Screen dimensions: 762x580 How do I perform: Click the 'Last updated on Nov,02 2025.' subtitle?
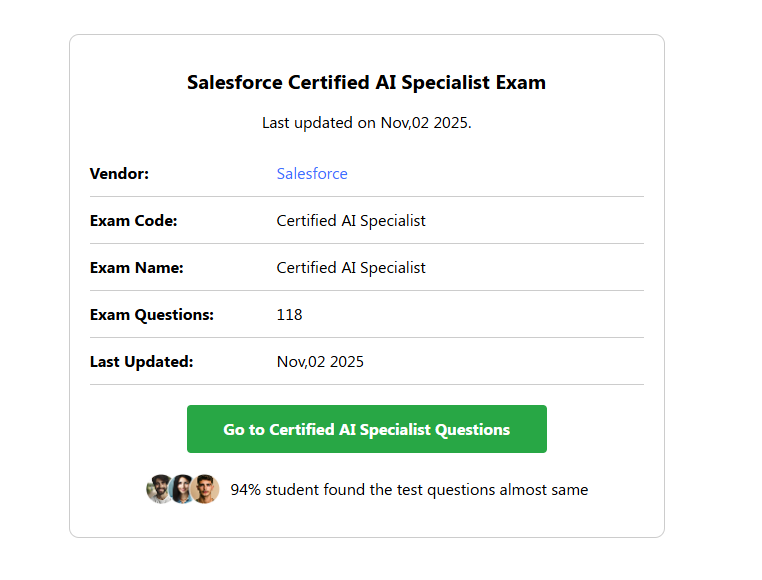click(x=366, y=123)
